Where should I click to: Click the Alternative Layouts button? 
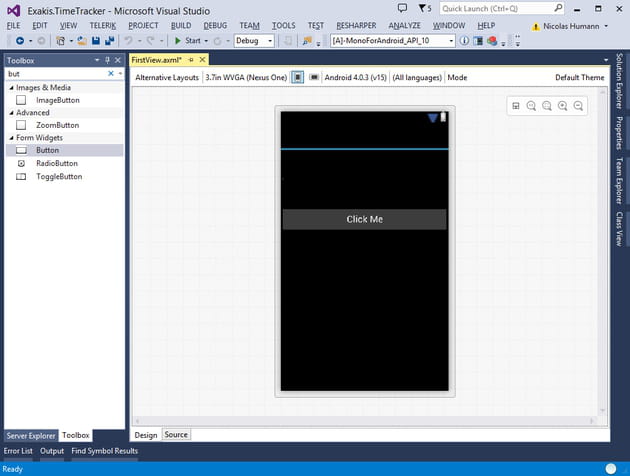[167, 78]
